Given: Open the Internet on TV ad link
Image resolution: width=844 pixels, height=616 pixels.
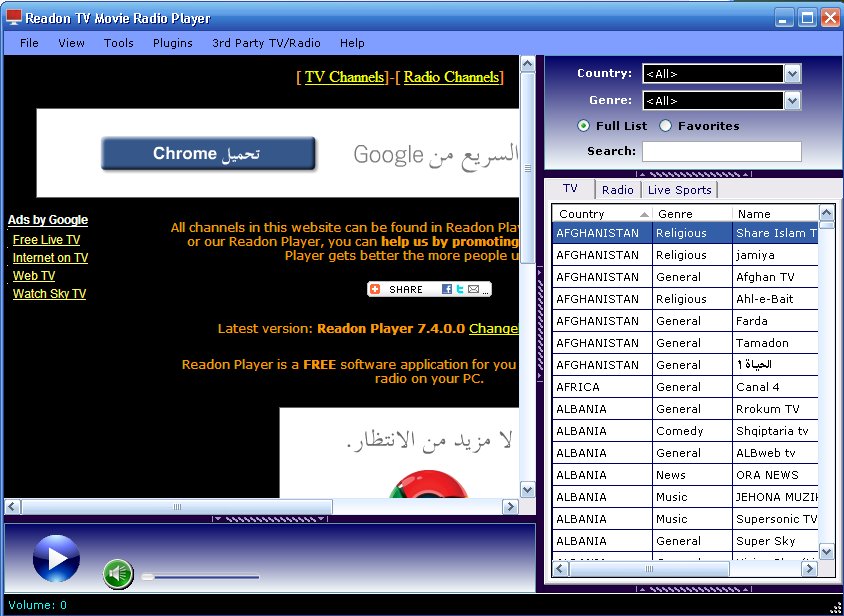Looking at the screenshot, I should [x=50, y=258].
